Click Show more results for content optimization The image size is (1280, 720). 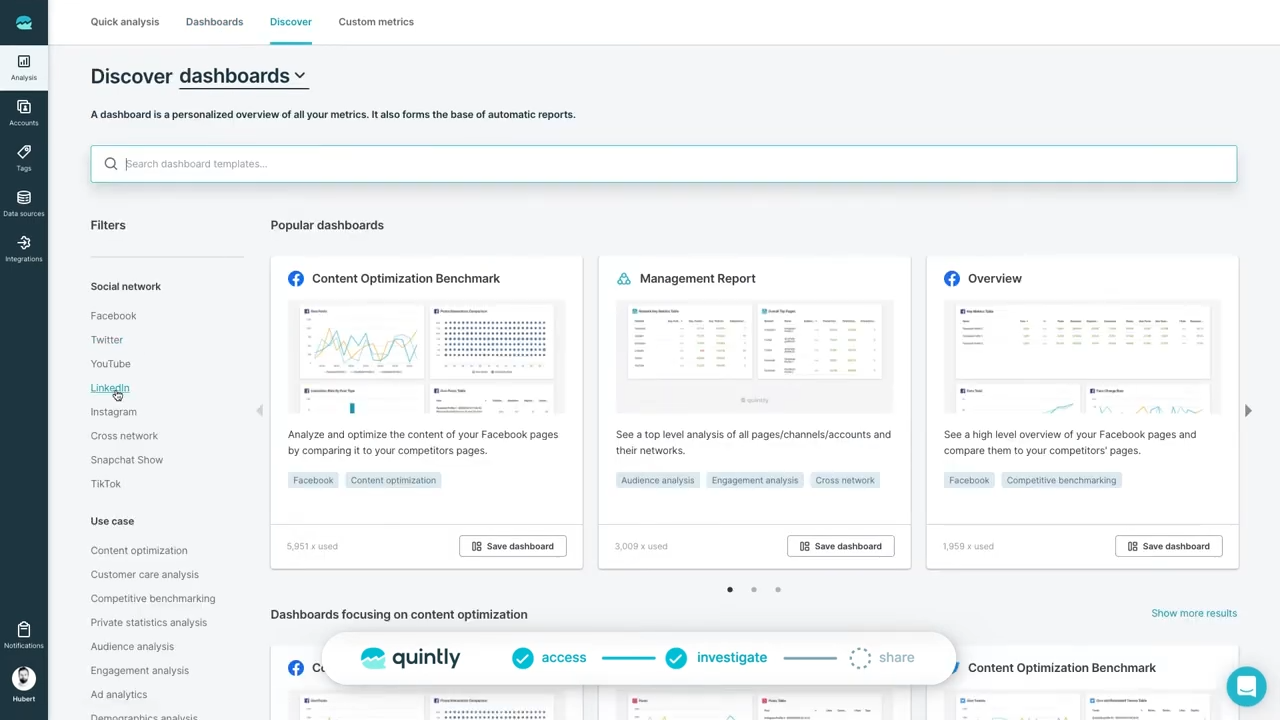pos(1193,613)
